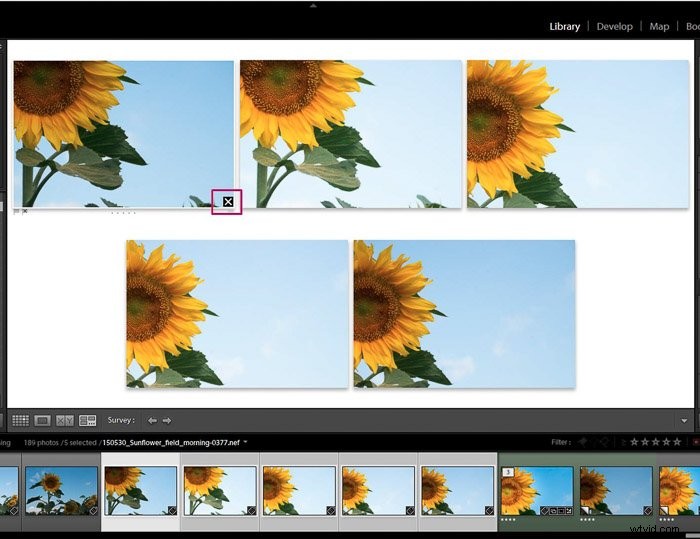Select first survey photo of sunflower with stem
Viewport: 700px width, 539px height.
tap(124, 134)
